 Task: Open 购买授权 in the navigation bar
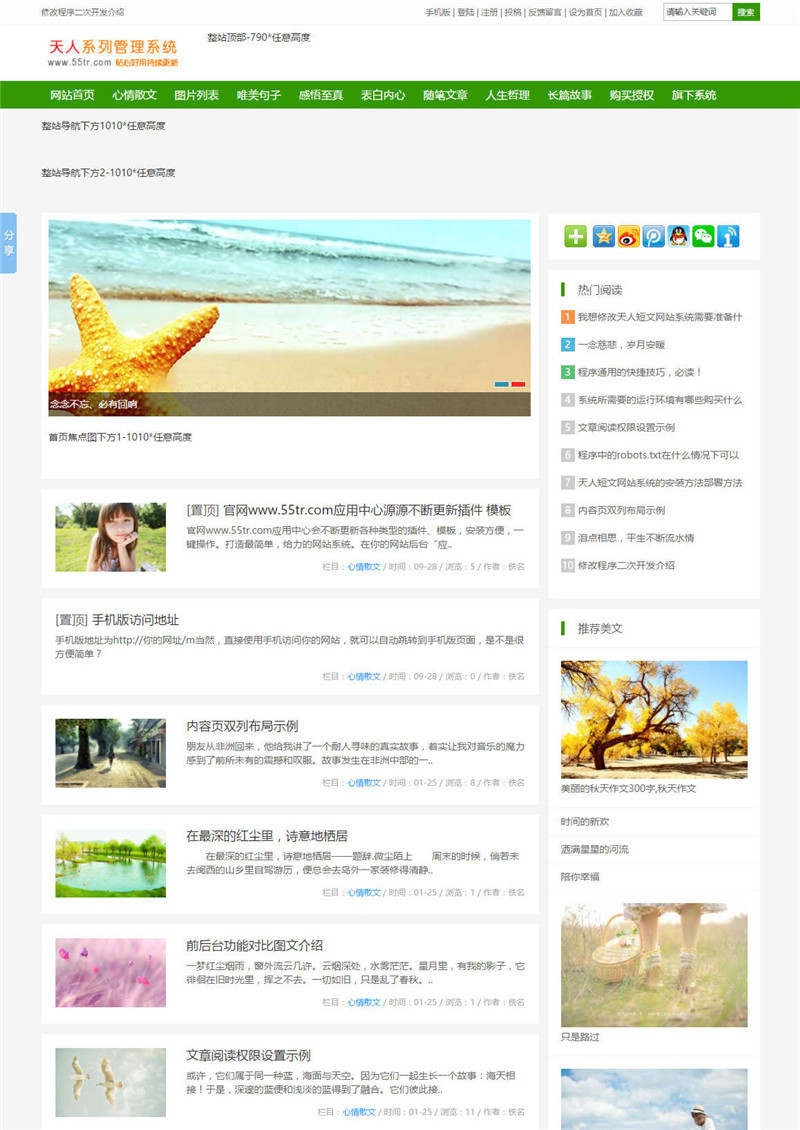[x=631, y=95]
